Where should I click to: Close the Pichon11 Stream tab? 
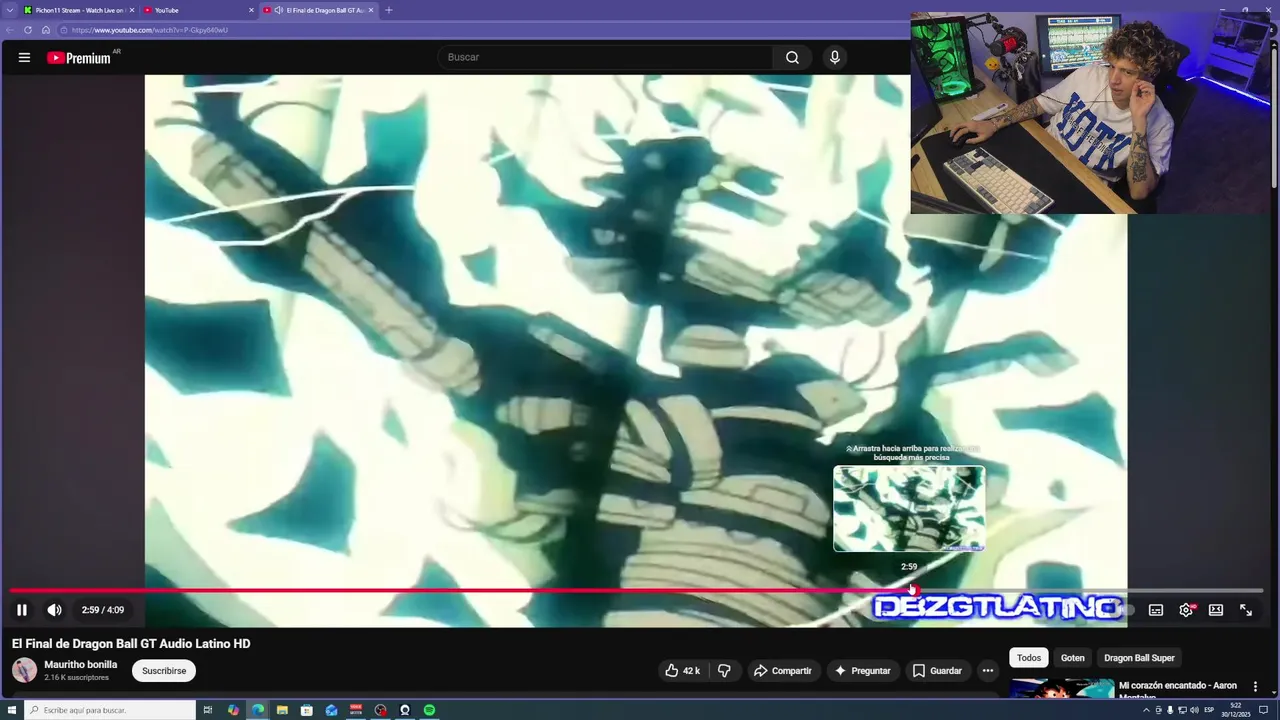point(132,10)
